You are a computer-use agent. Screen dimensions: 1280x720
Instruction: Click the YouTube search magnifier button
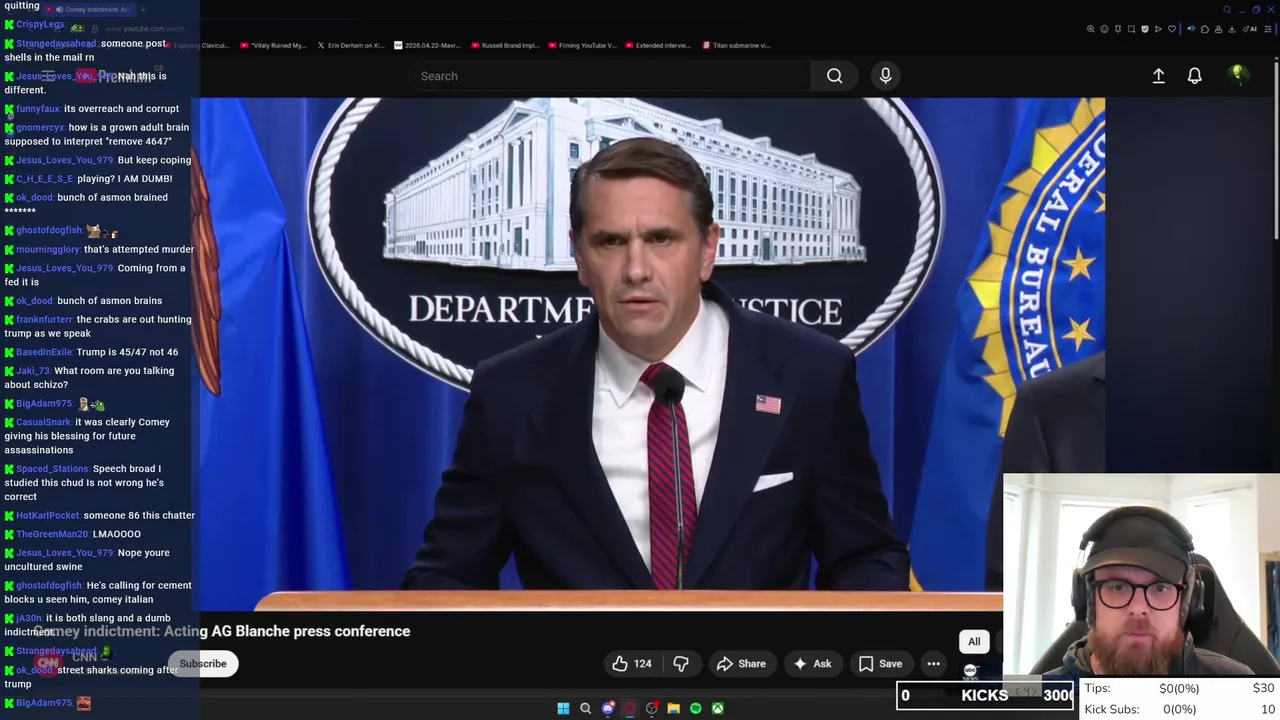(x=834, y=76)
